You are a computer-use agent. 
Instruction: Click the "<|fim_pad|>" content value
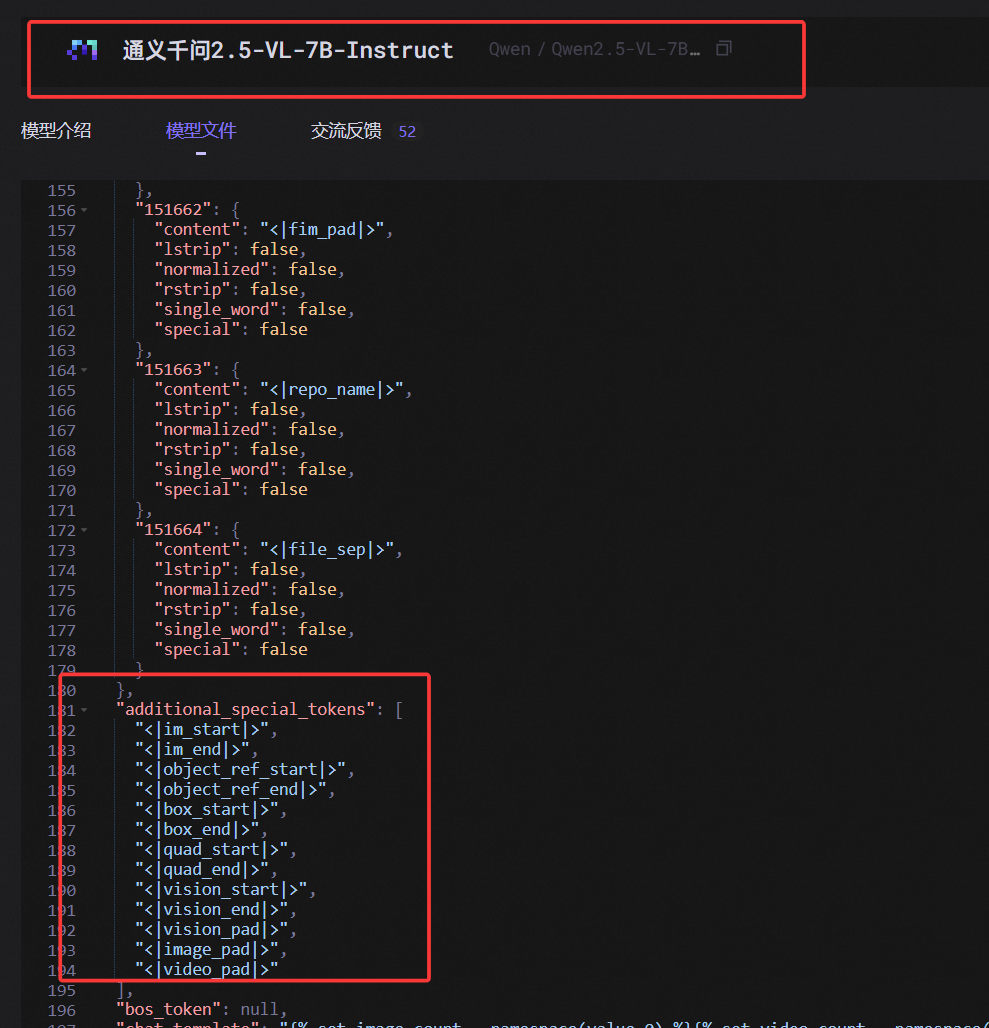[325, 229]
